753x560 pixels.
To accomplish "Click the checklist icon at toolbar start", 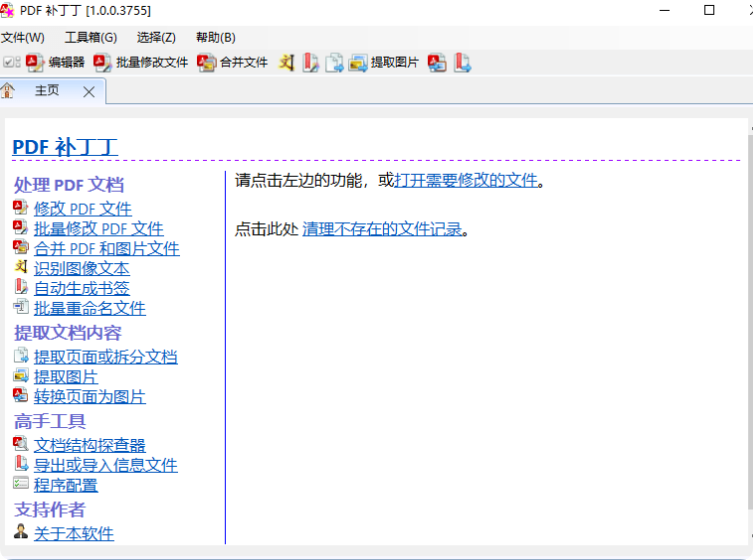I will [x=11, y=62].
